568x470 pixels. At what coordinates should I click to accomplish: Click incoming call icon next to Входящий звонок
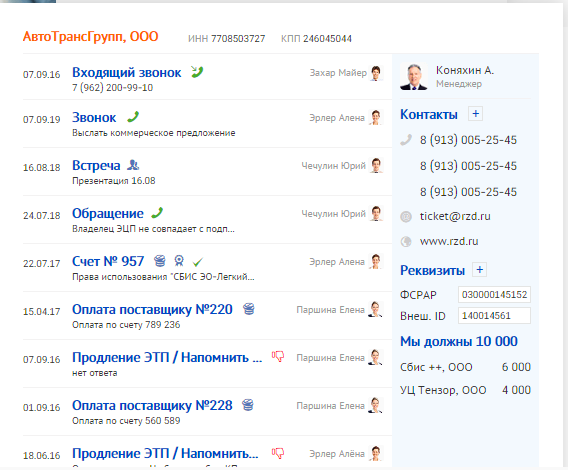point(197,72)
